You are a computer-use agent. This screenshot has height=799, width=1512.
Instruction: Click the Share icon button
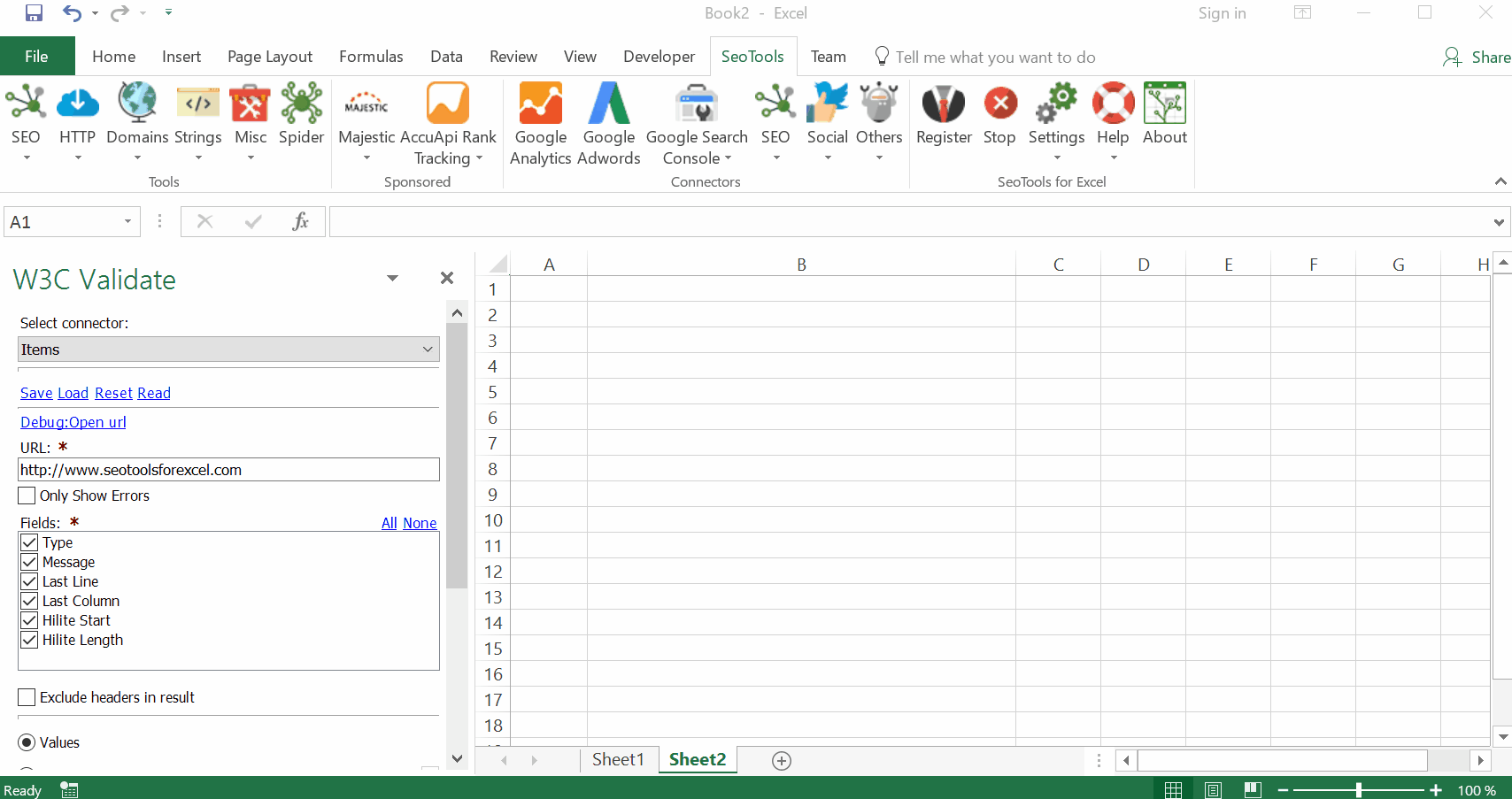pyautogui.click(x=1476, y=57)
